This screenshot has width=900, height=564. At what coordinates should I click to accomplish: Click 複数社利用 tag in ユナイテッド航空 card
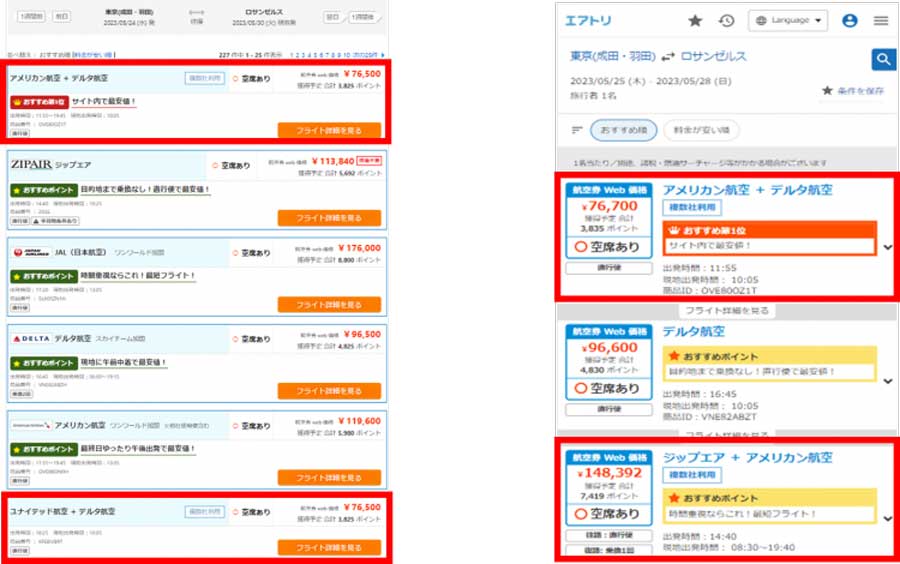205,512
